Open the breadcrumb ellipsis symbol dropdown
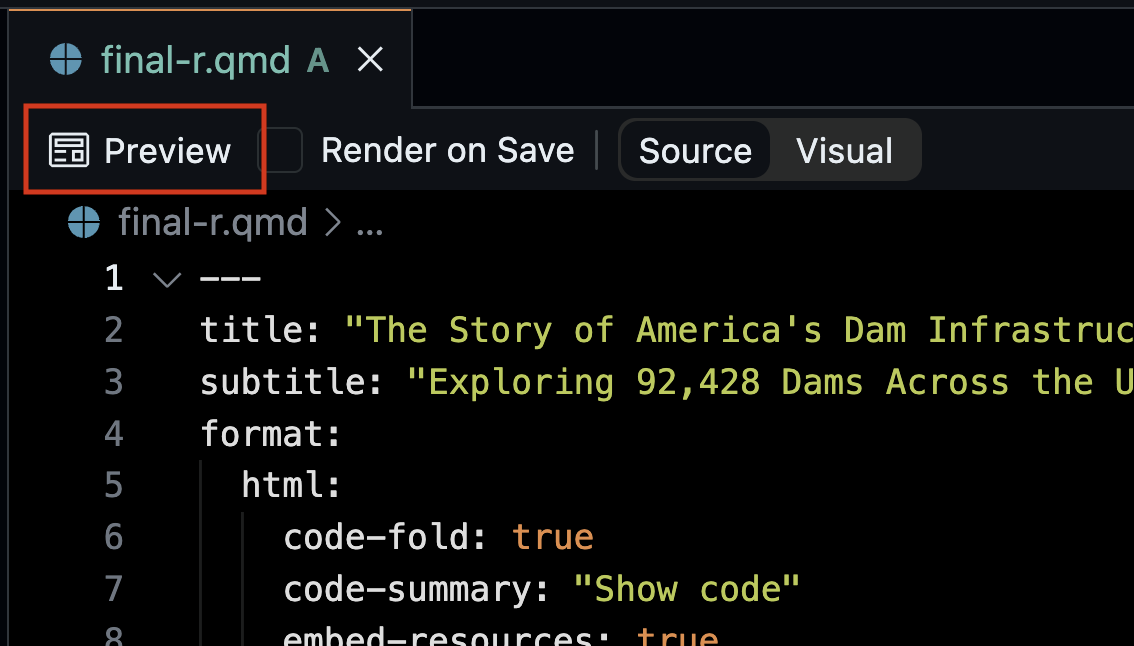 tap(370, 223)
